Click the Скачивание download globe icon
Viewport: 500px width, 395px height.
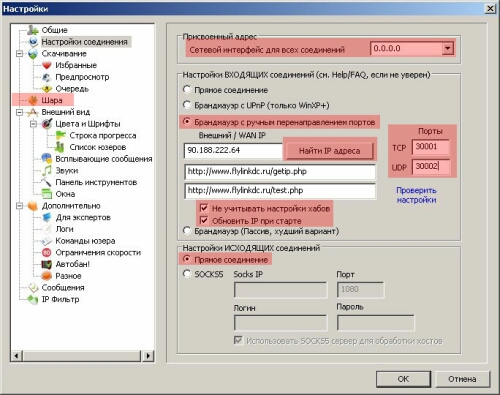(x=33, y=54)
